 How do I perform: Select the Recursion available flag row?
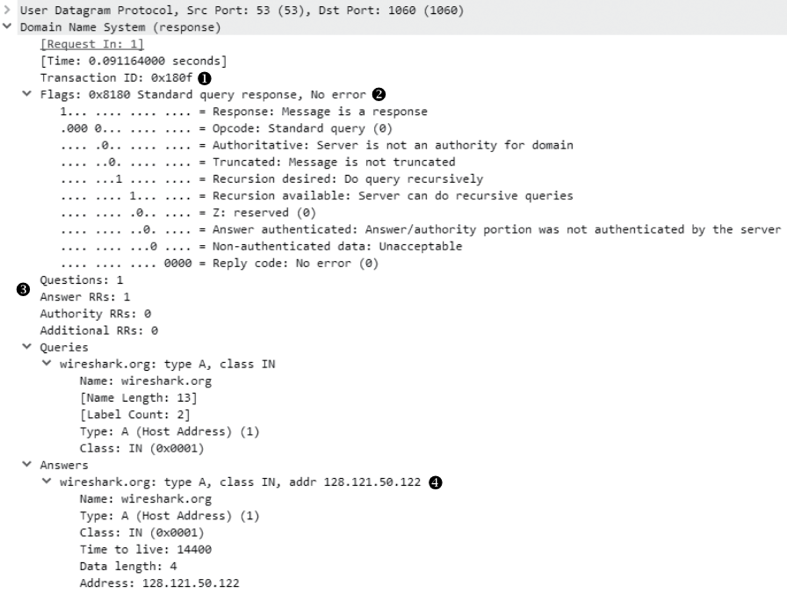[x=317, y=196]
